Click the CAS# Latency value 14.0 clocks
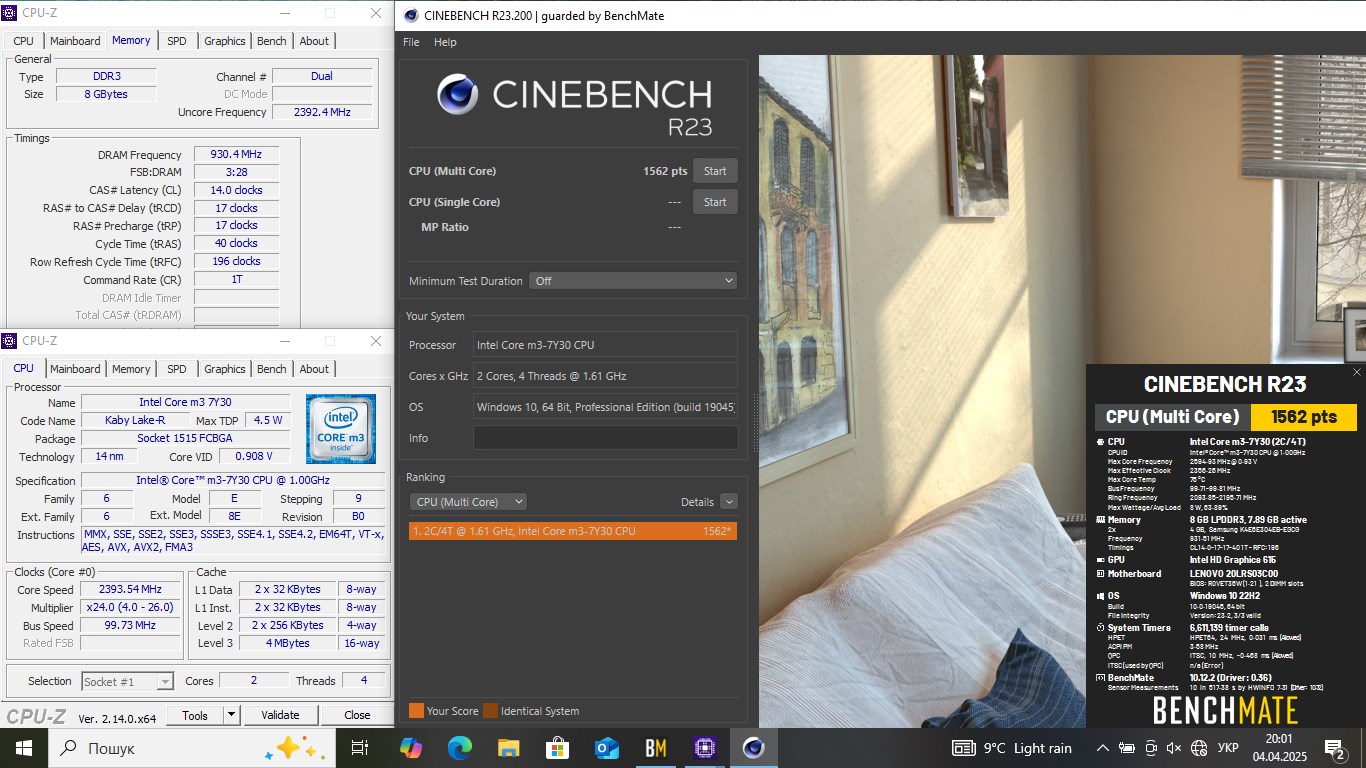Image resolution: width=1366 pixels, height=768 pixels. pos(236,190)
